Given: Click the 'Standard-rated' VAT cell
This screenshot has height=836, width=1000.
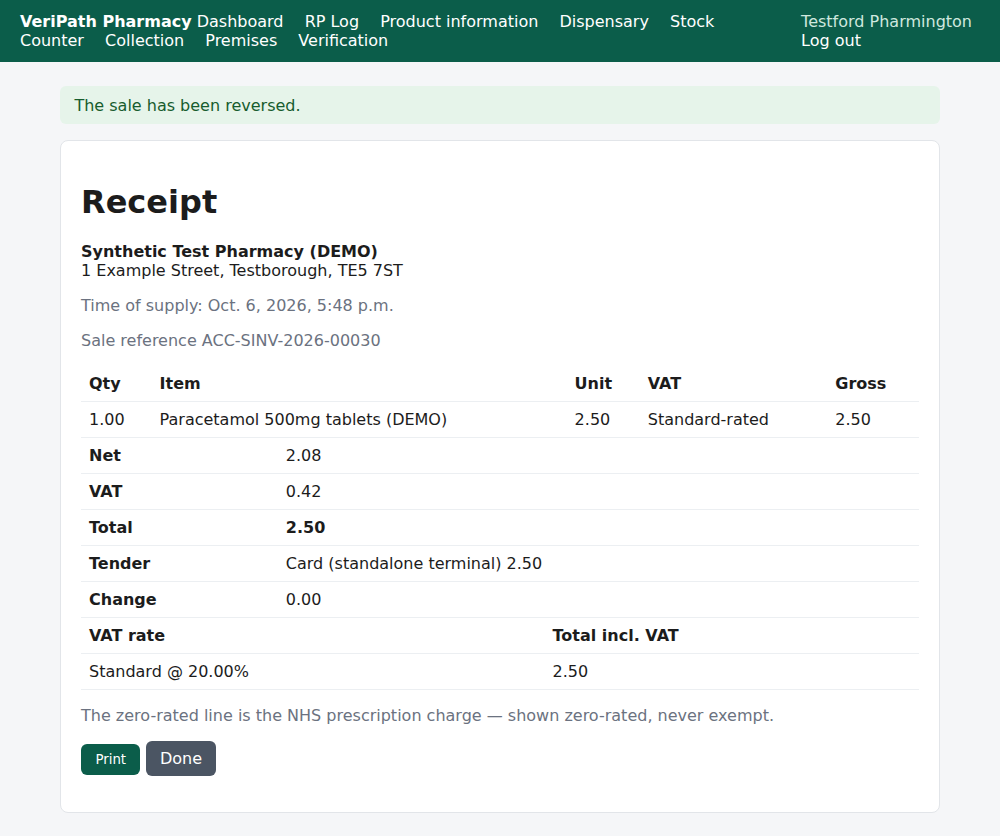Looking at the screenshot, I should coord(708,420).
